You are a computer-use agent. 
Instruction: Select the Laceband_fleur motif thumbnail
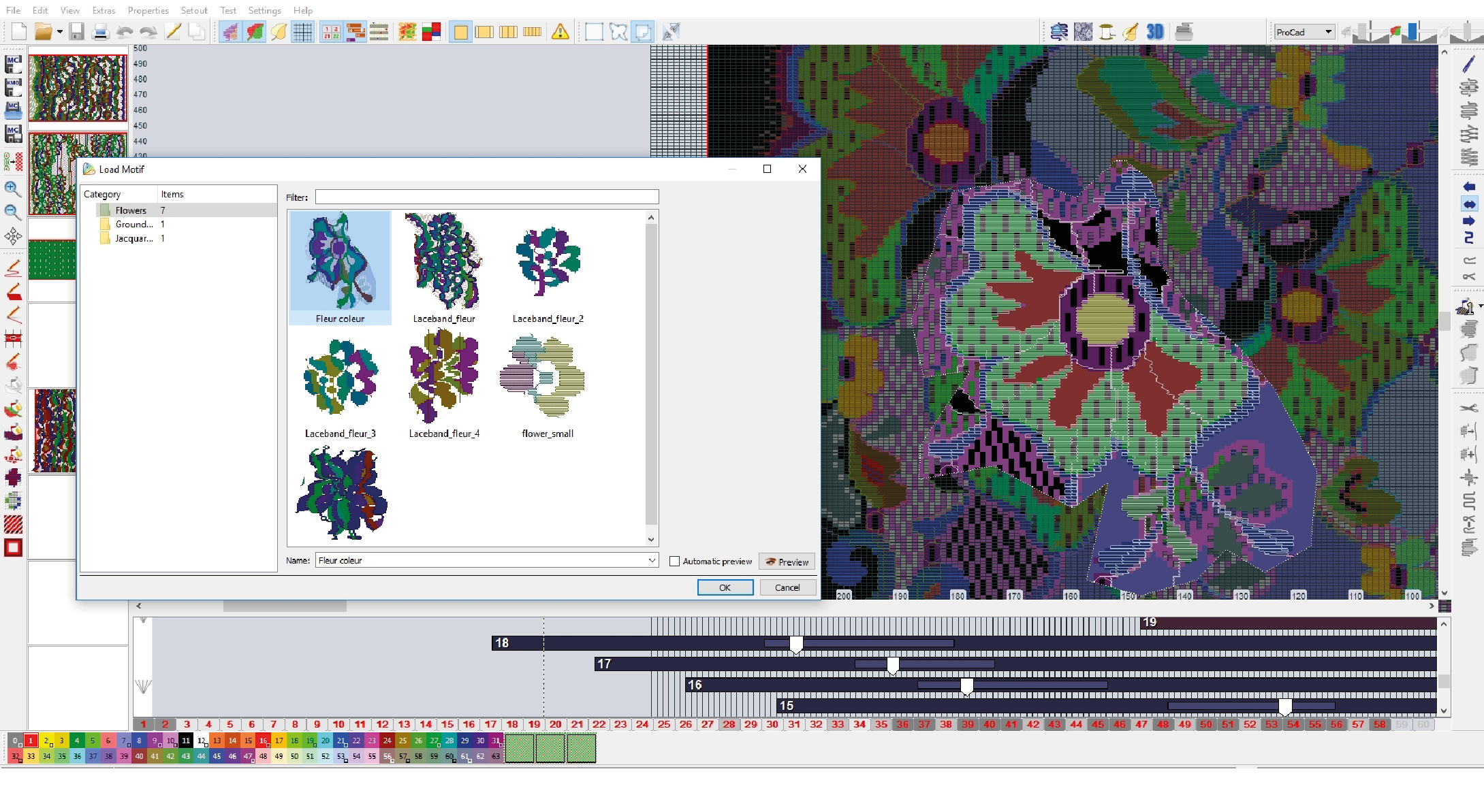click(x=444, y=267)
